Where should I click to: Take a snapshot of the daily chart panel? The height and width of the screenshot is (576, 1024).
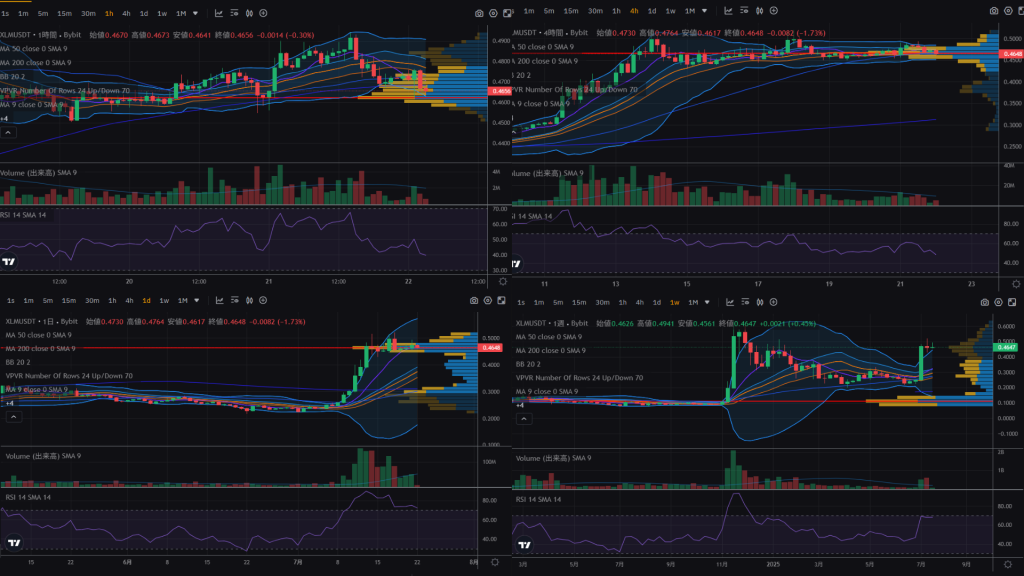coord(473,300)
